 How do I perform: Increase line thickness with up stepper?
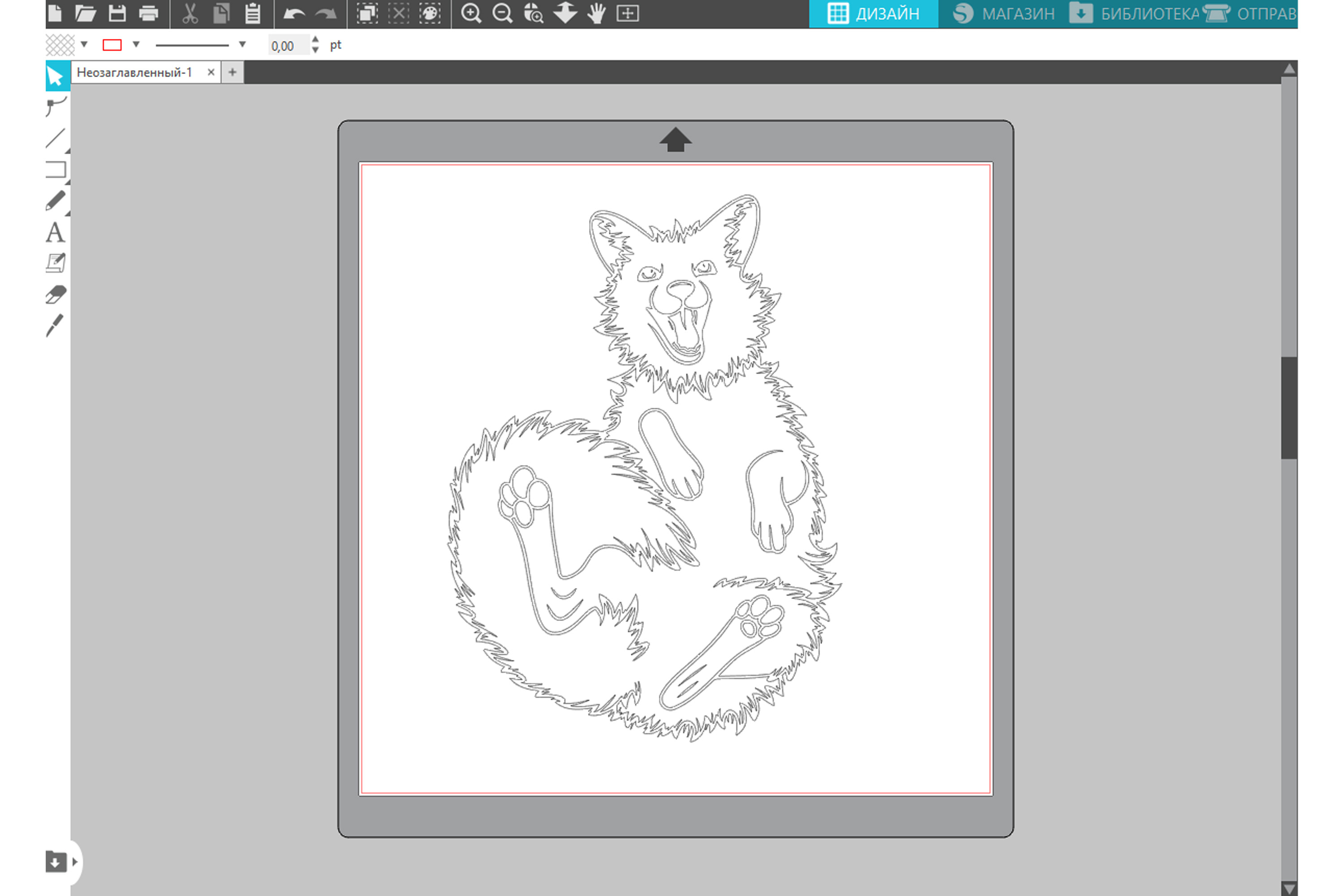[x=315, y=39]
